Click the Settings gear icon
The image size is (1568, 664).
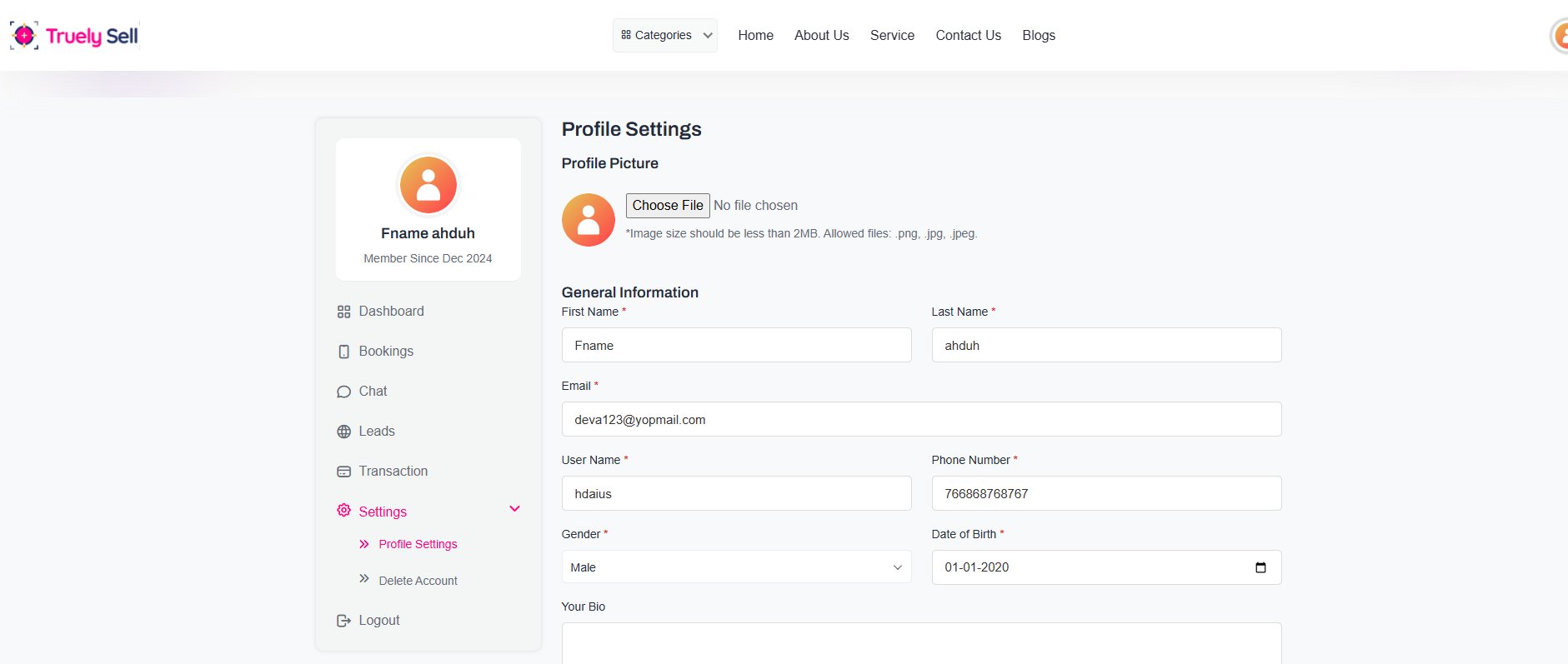tap(343, 511)
